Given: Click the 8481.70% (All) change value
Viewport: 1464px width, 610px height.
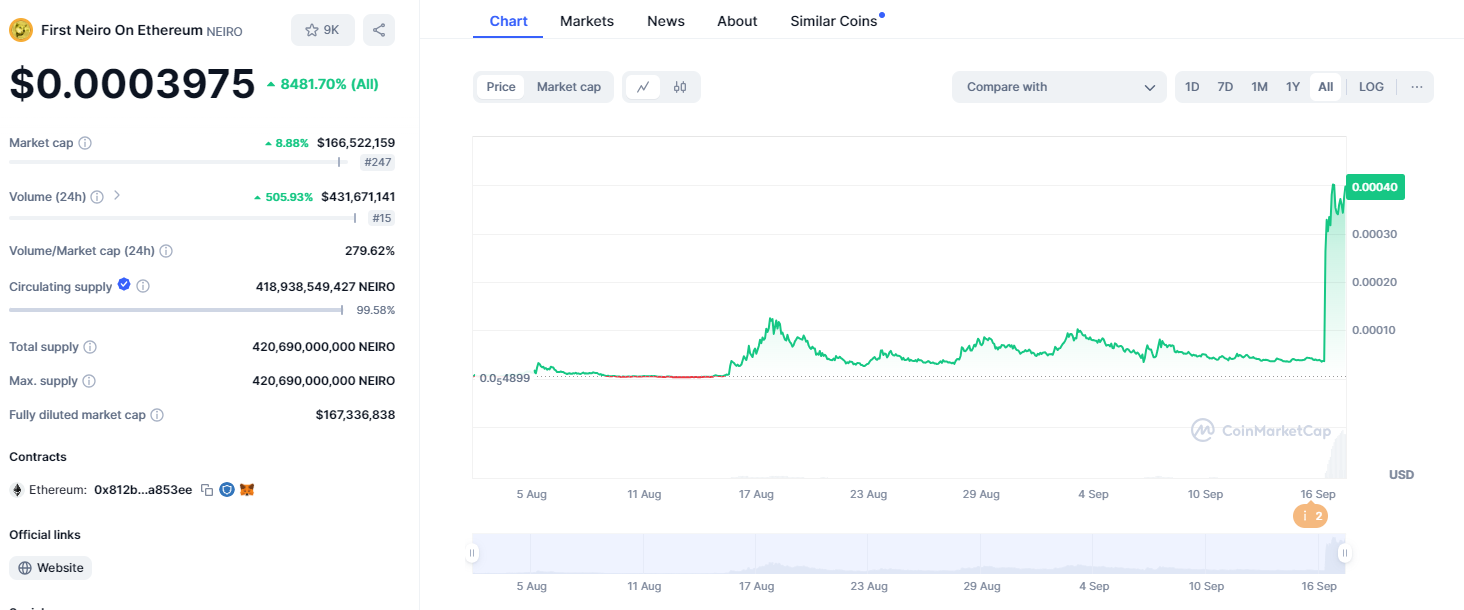Looking at the screenshot, I should [x=322, y=84].
